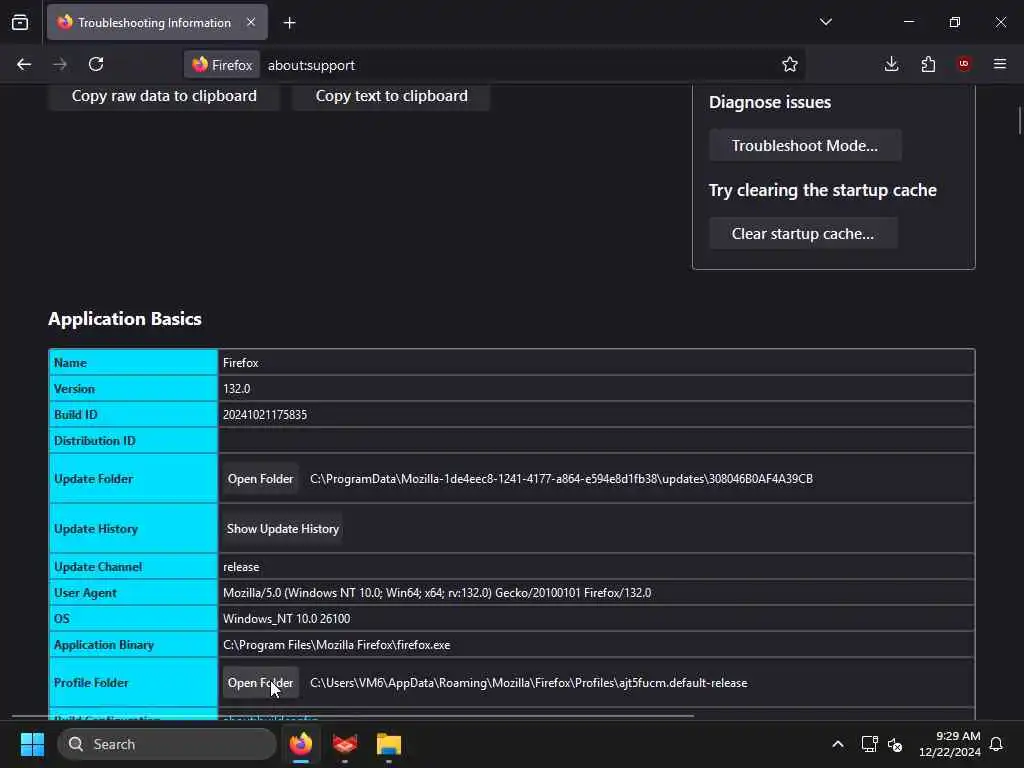Start Troubleshoot Mode

[805, 145]
